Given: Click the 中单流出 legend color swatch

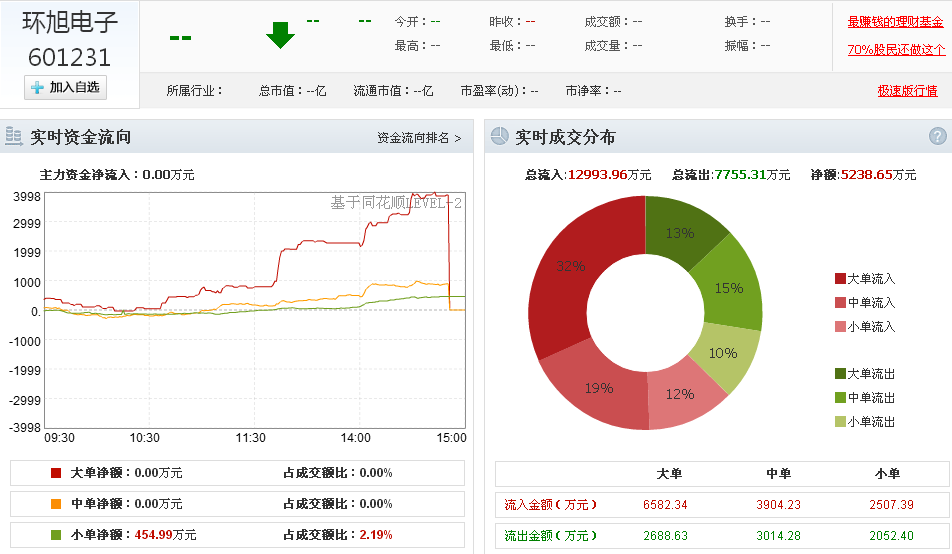Looking at the screenshot, I should pyautogui.click(x=840, y=398).
